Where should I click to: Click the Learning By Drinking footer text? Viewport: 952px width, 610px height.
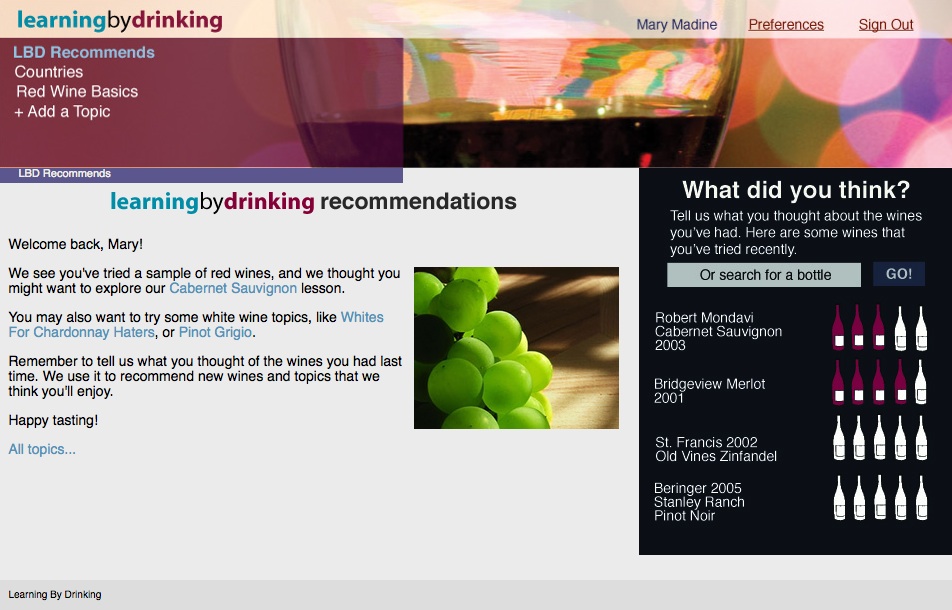tap(55, 595)
